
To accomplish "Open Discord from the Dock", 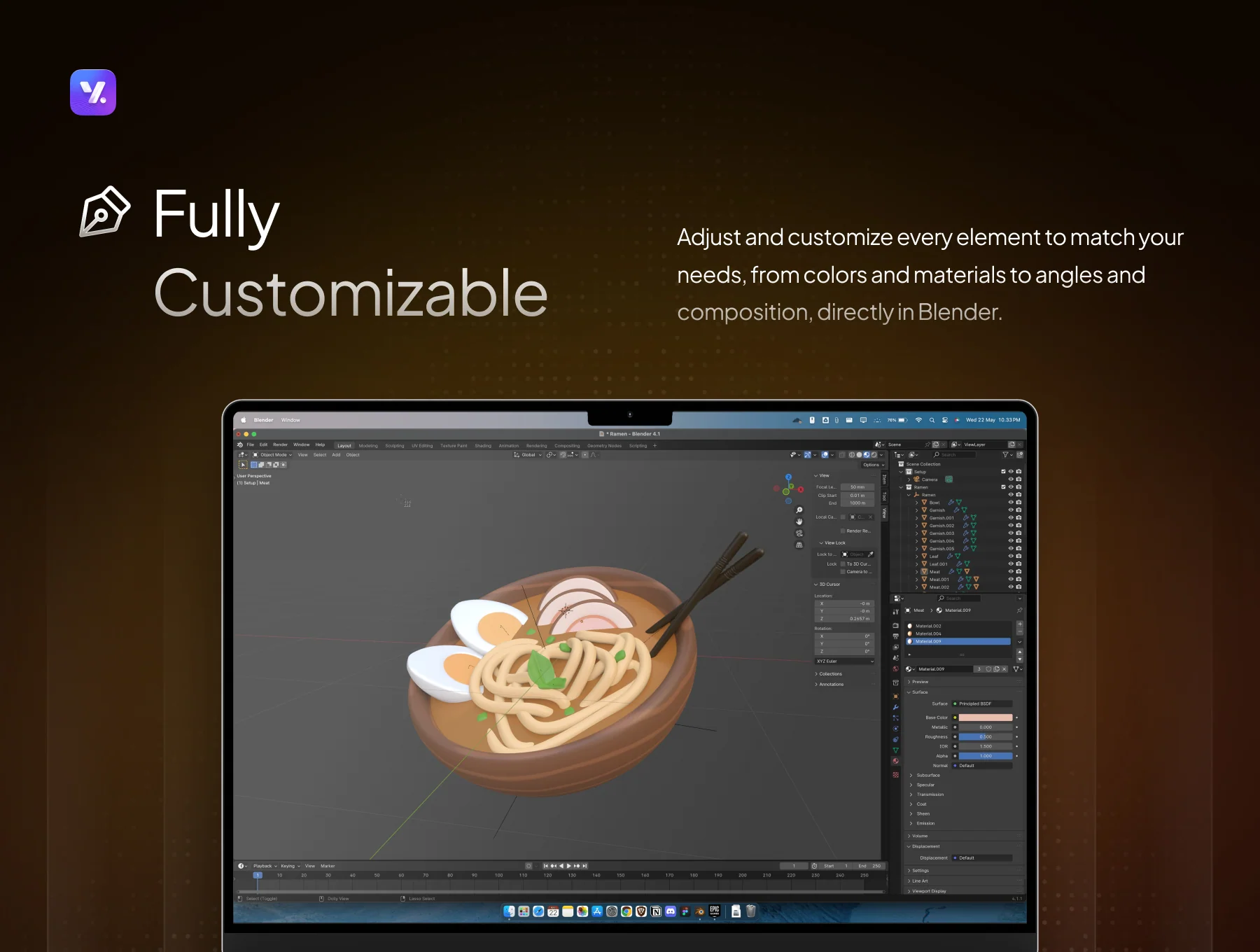I will (x=671, y=911).
